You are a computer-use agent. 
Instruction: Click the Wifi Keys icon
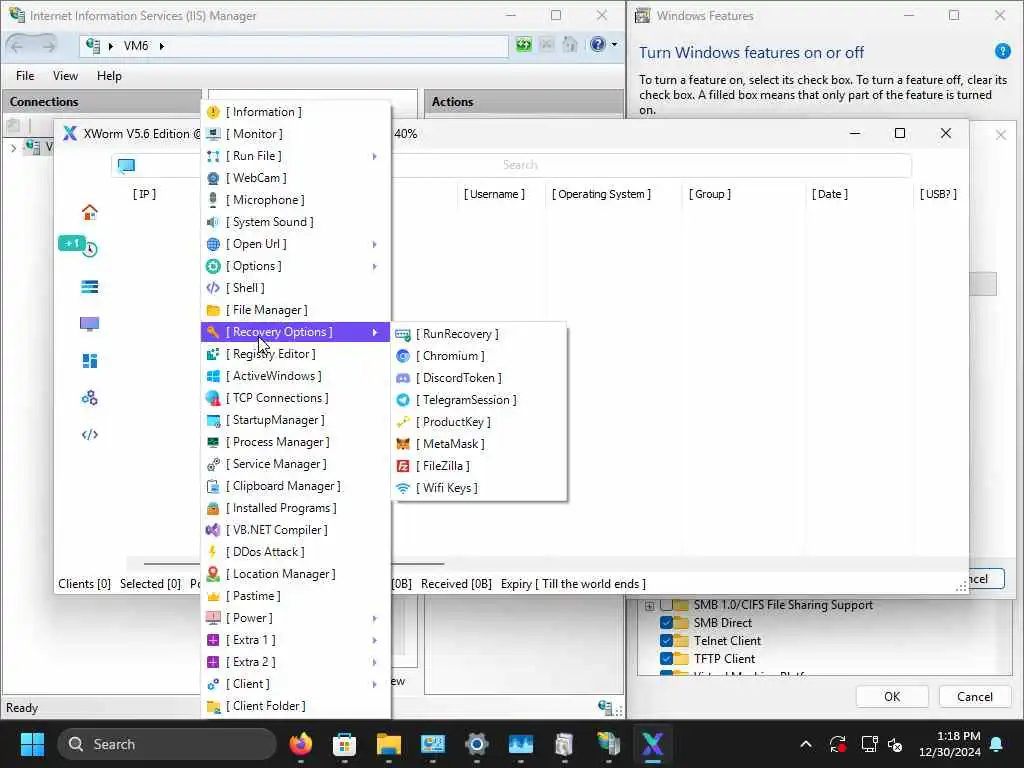pyautogui.click(x=403, y=488)
